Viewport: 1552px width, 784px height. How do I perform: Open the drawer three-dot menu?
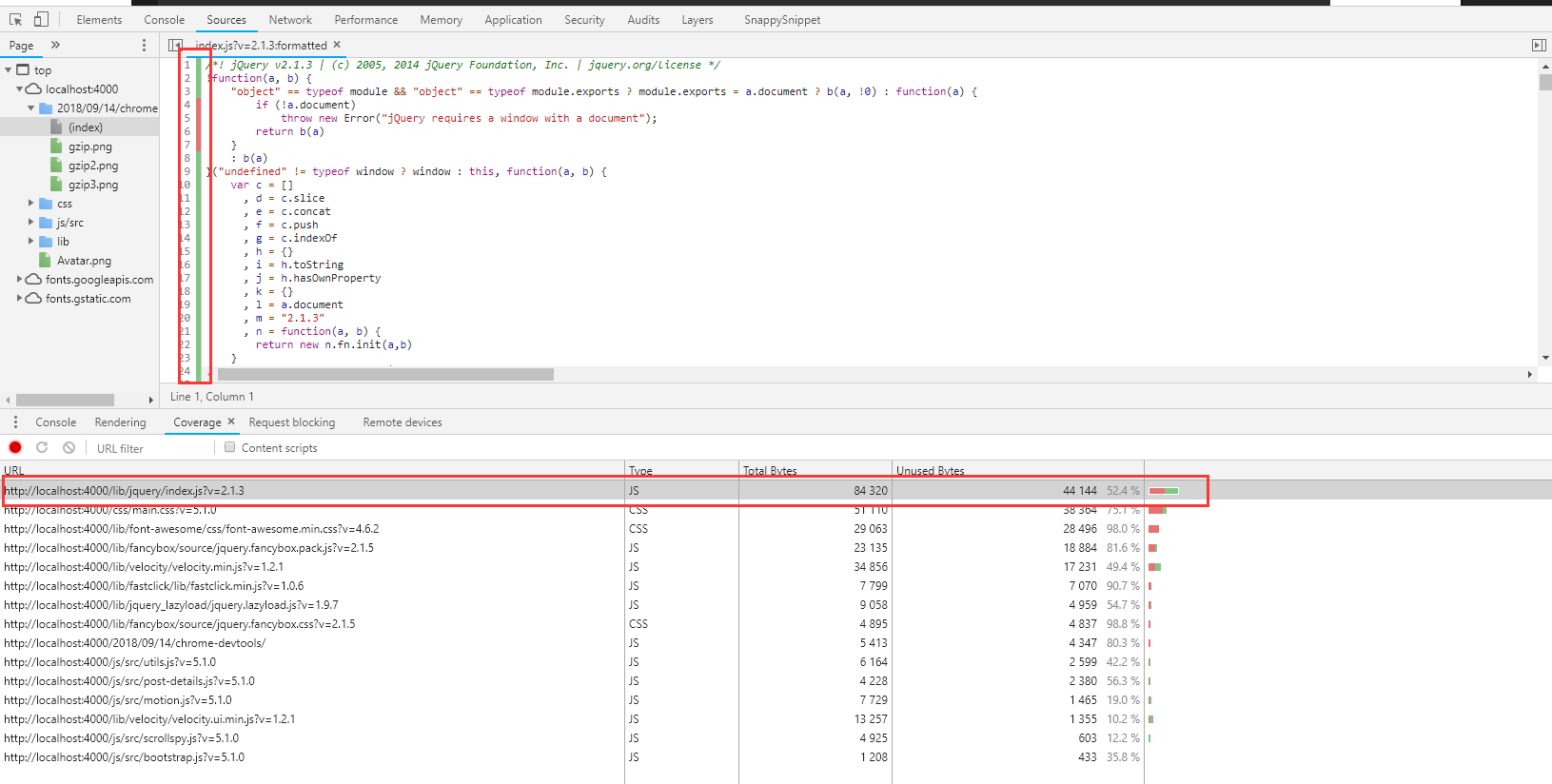(15, 422)
